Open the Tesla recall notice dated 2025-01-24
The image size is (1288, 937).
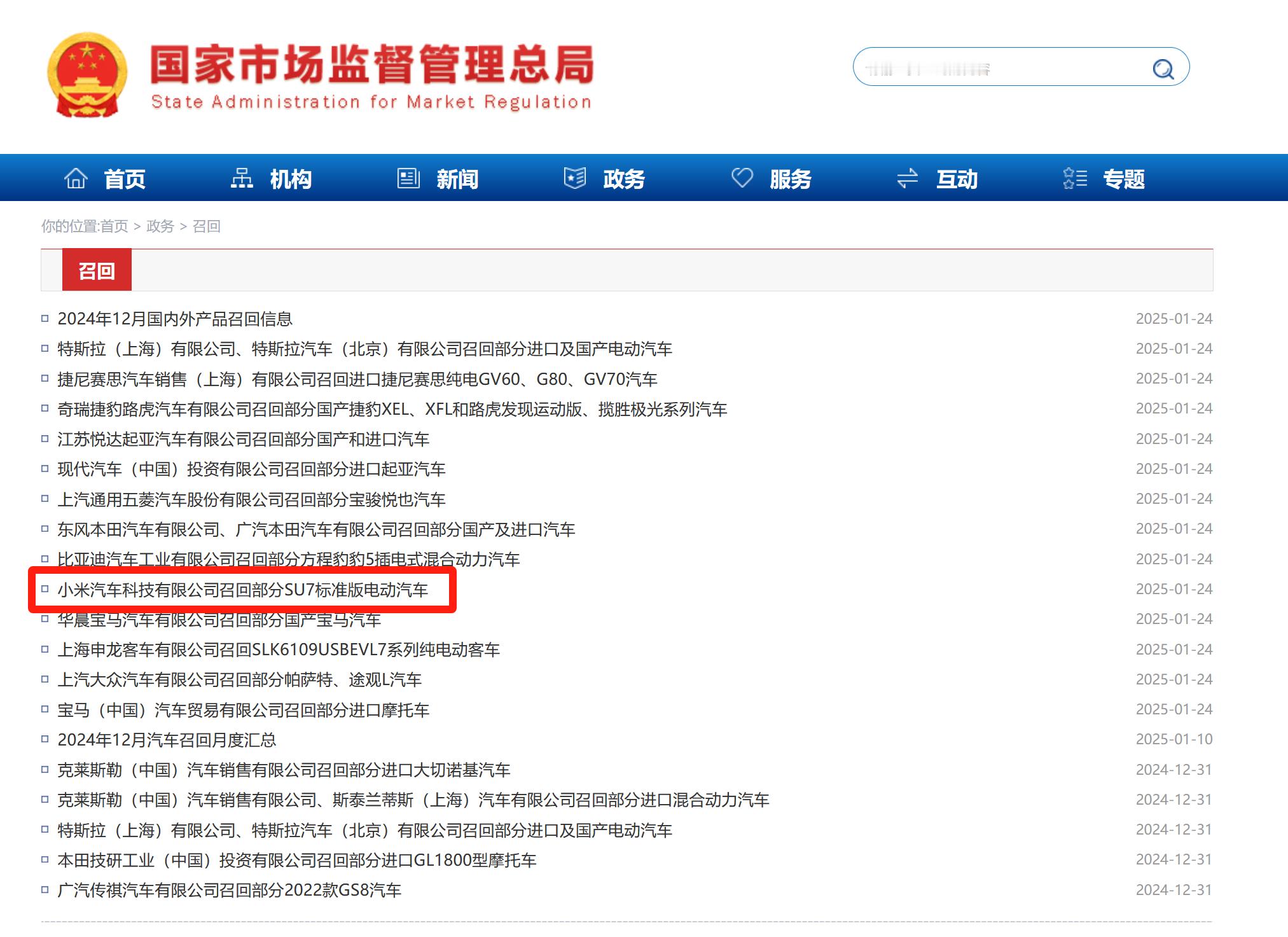[364, 349]
